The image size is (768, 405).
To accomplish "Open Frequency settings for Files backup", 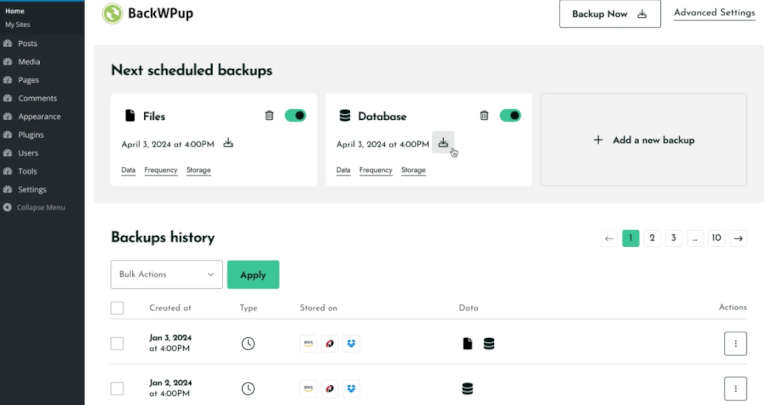I will tap(160, 170).
